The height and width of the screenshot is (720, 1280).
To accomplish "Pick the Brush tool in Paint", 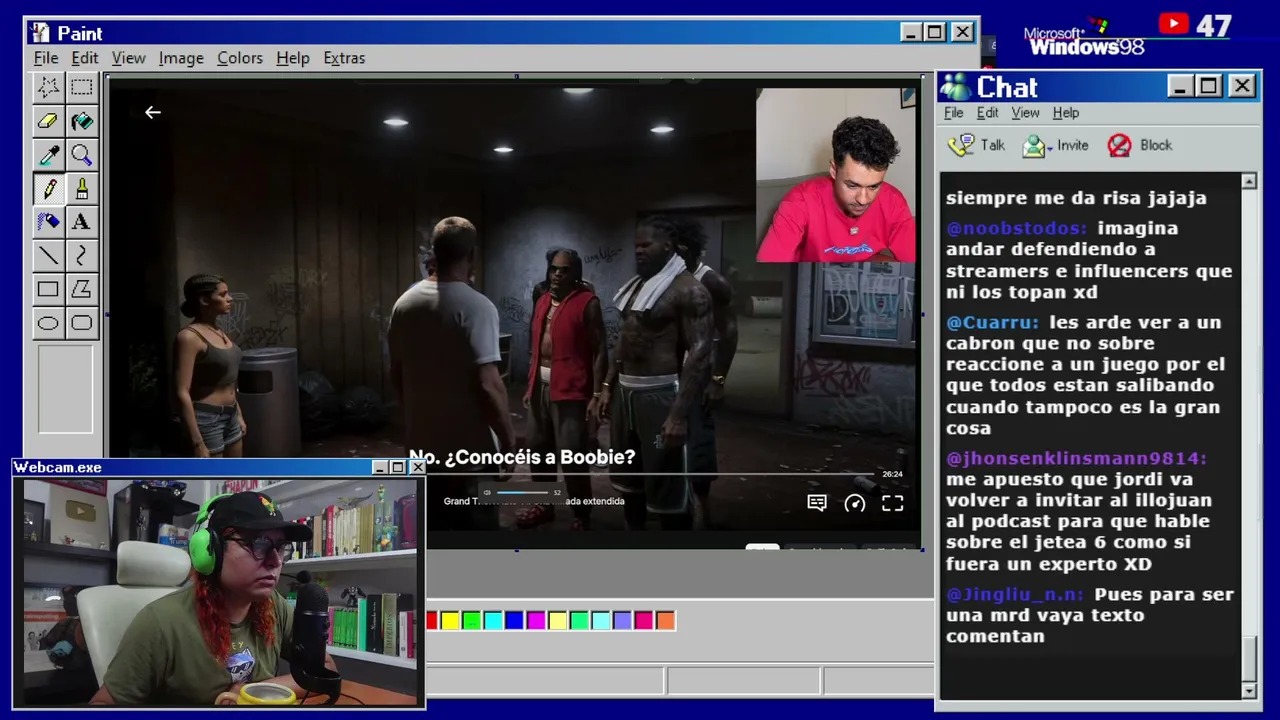I will tap(82, 189).
